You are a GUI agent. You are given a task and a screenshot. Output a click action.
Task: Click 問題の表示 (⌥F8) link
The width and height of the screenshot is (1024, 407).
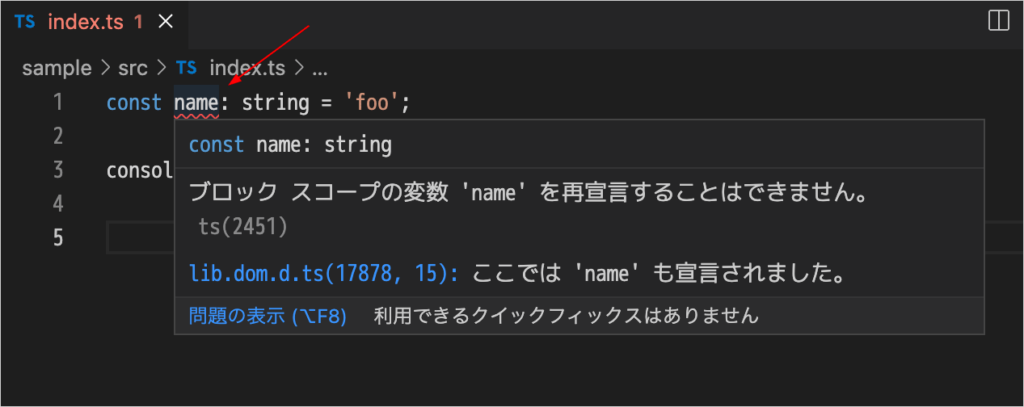pos(268,316)
